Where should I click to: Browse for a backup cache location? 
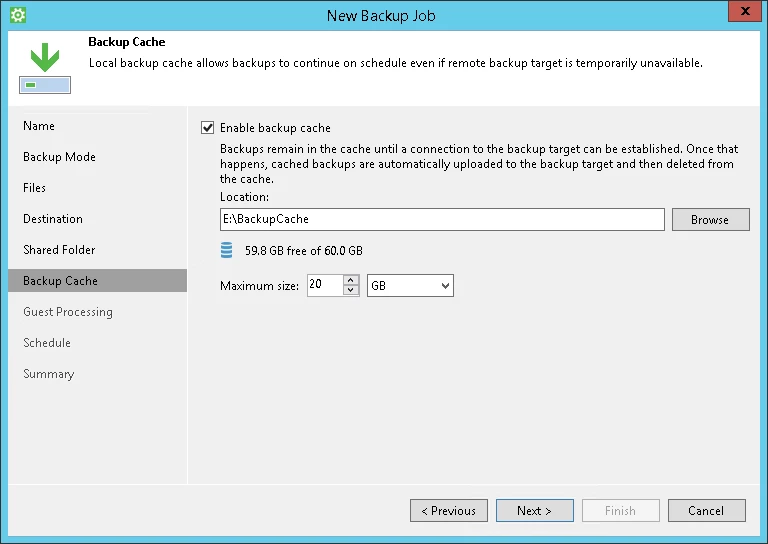pos(711,219)
